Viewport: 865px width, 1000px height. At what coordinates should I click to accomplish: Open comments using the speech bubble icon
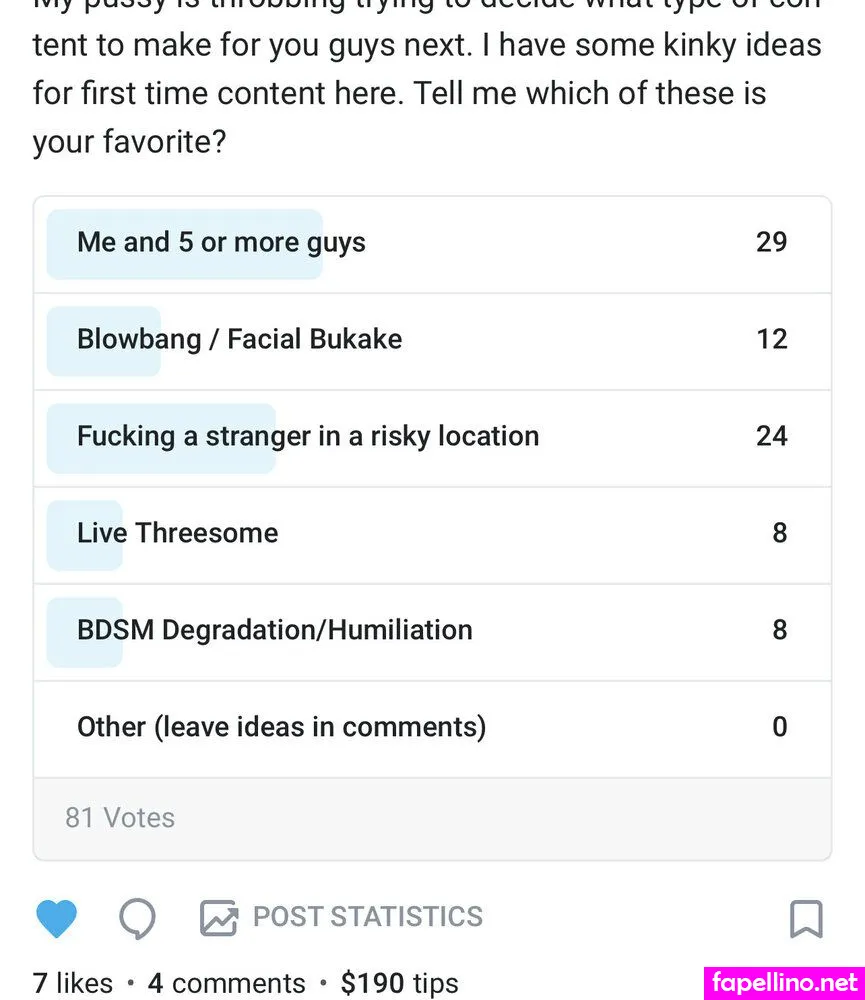137,918
